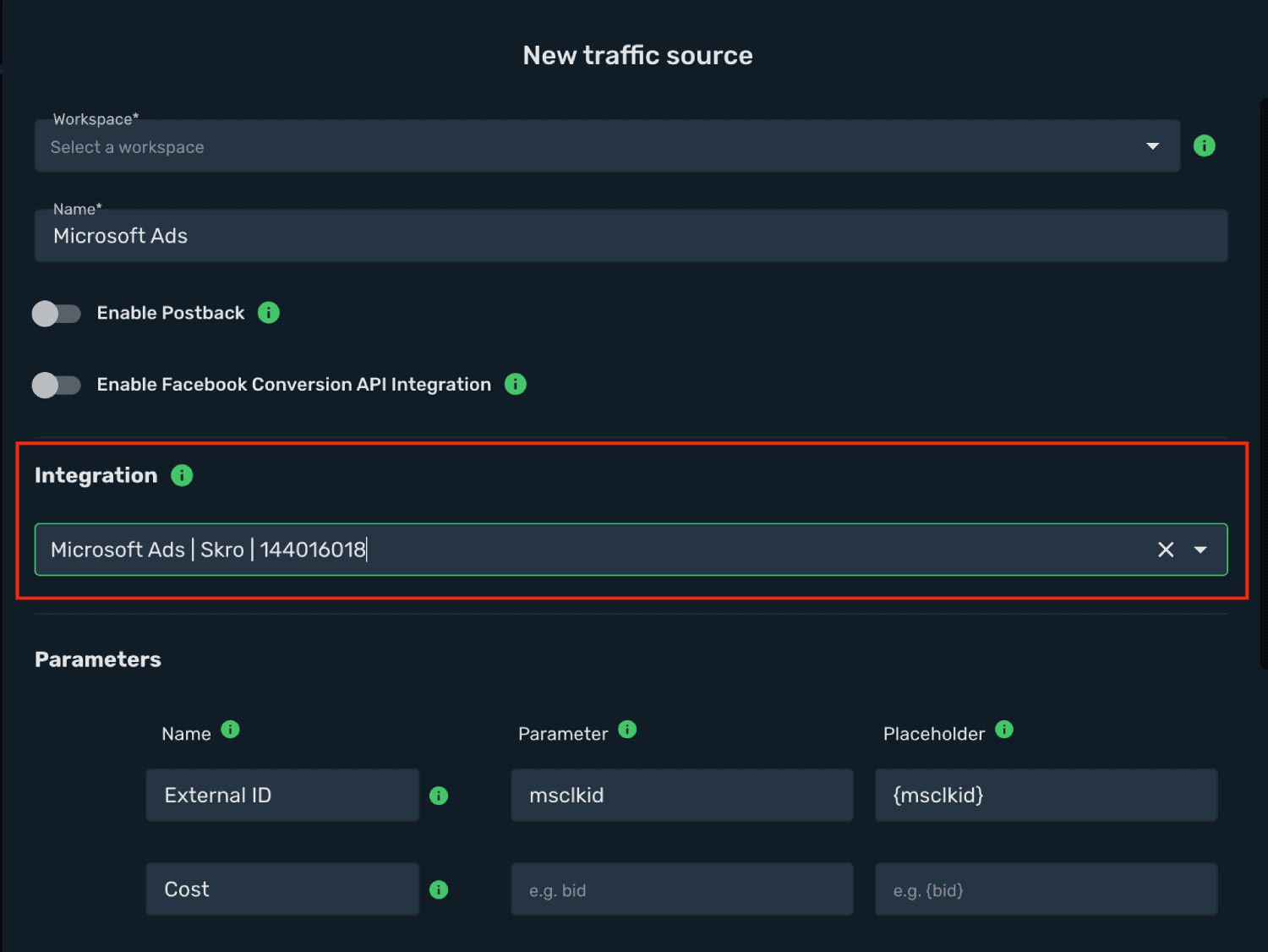Click Enable Facebook Conversion API Integration label
Screen dimensions: 1268x952
pos(294,385)
